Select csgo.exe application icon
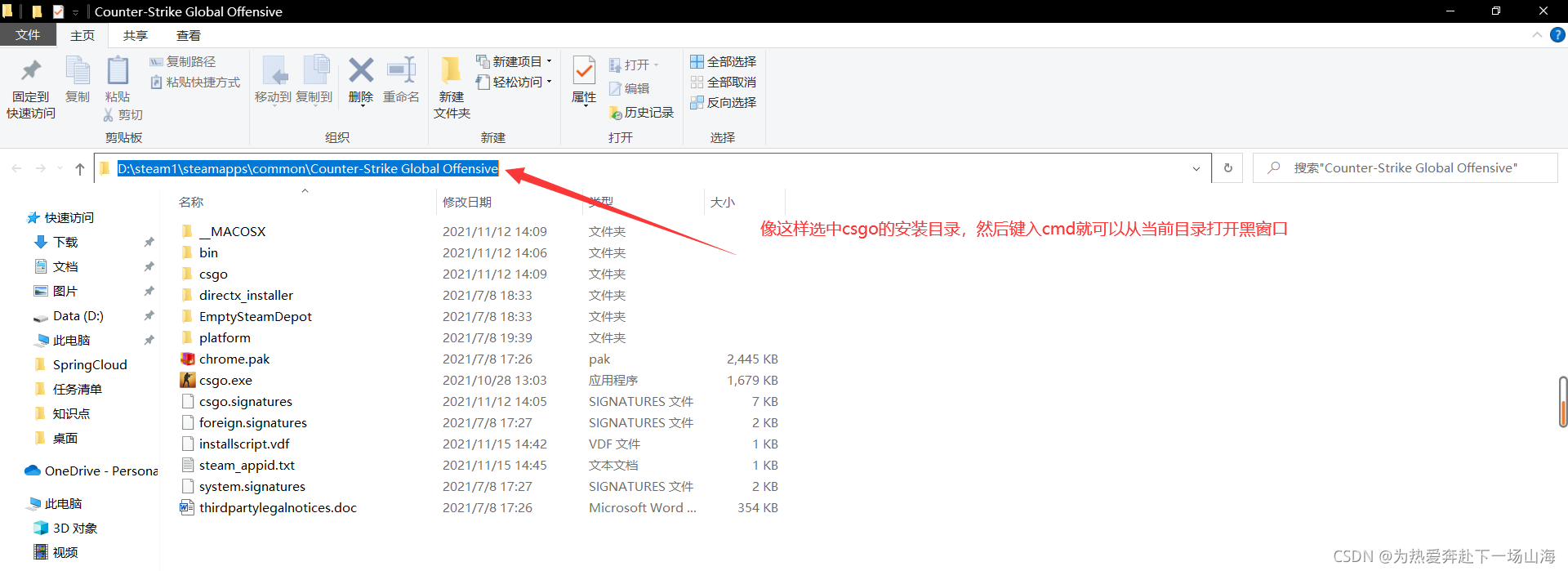Viewport: 1568px width, 571px height. click(x=188, y=380)
